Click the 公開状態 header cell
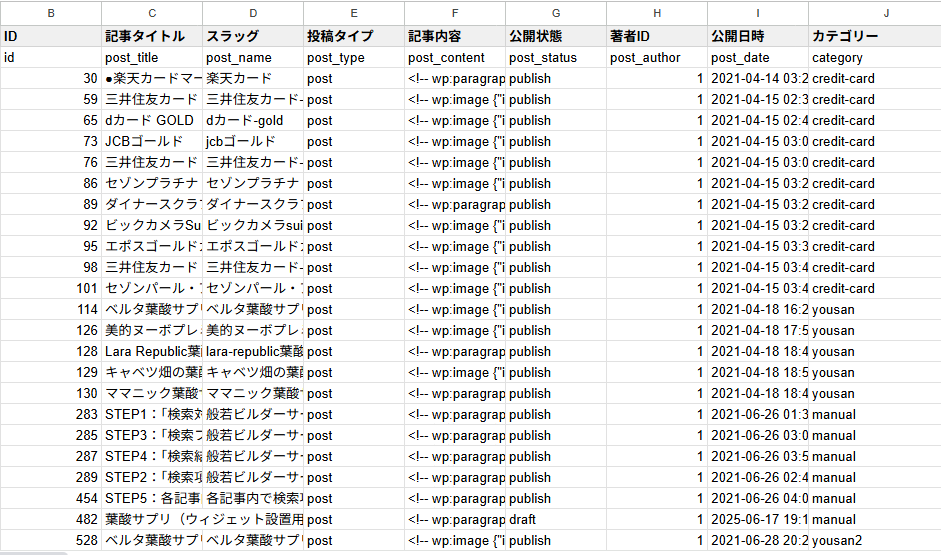This screenshot has height=555, width=941. [x=556, y=36]
